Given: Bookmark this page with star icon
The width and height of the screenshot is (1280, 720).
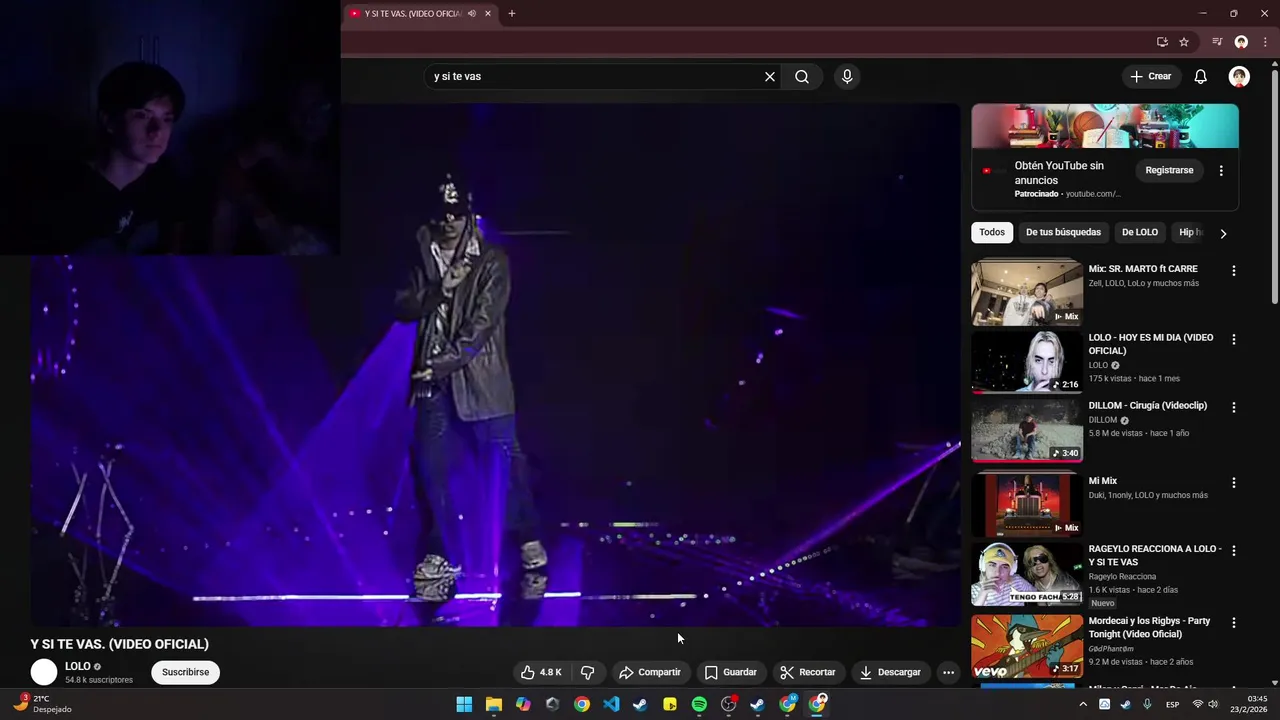Looking at the screenshot, I should [x=1184, y=42].
